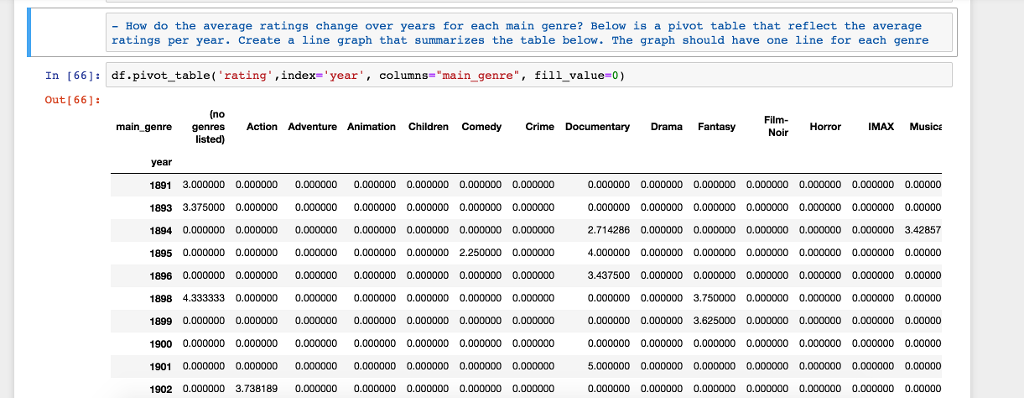Viewport: 1024px width, 398px height.
Task: Click the Film-Noir column header
Action: click(x=775, y=127)
